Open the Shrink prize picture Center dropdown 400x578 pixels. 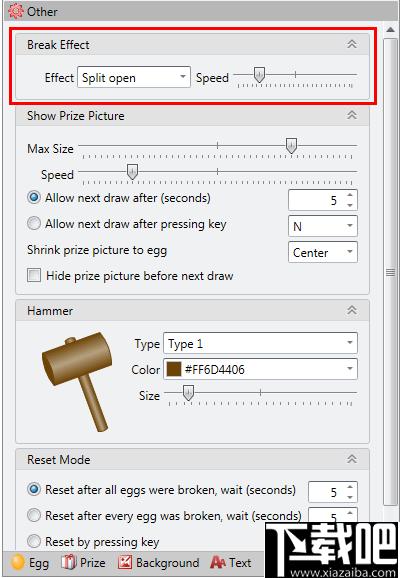coord(323,252)
